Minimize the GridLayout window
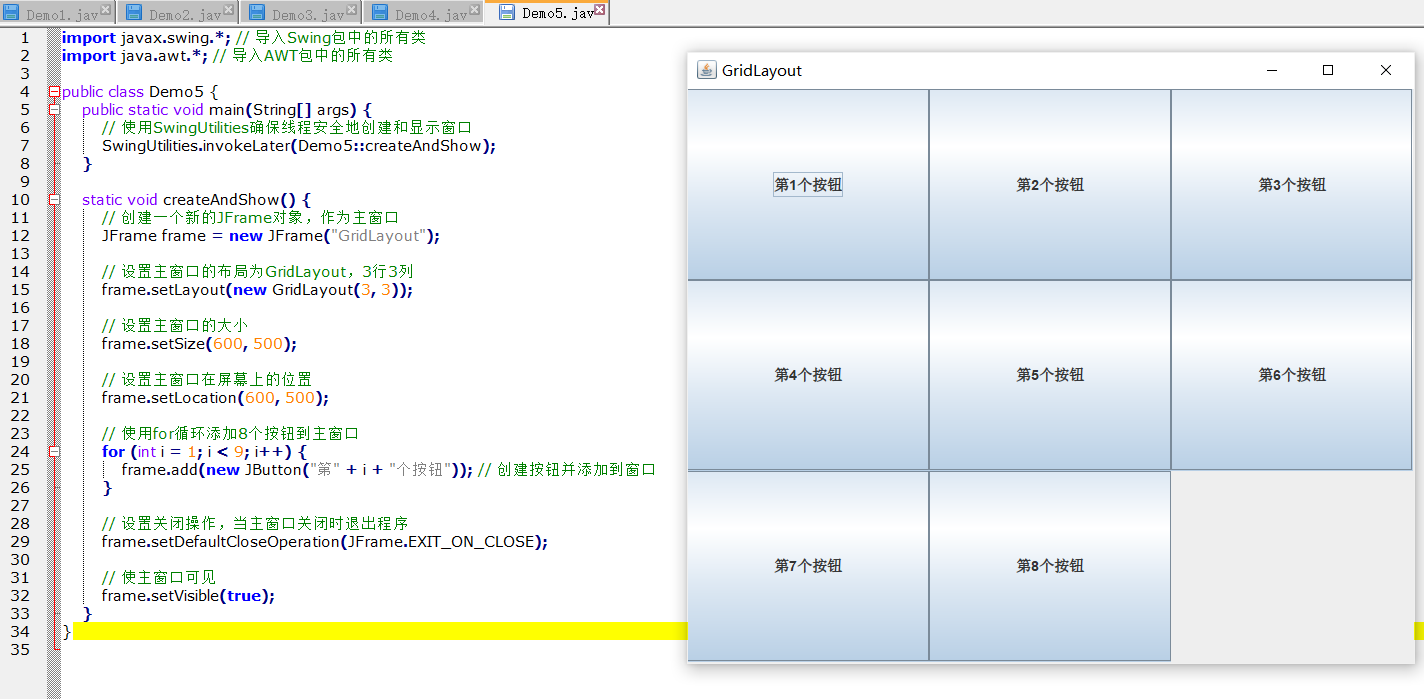 tap(1272, 70)
